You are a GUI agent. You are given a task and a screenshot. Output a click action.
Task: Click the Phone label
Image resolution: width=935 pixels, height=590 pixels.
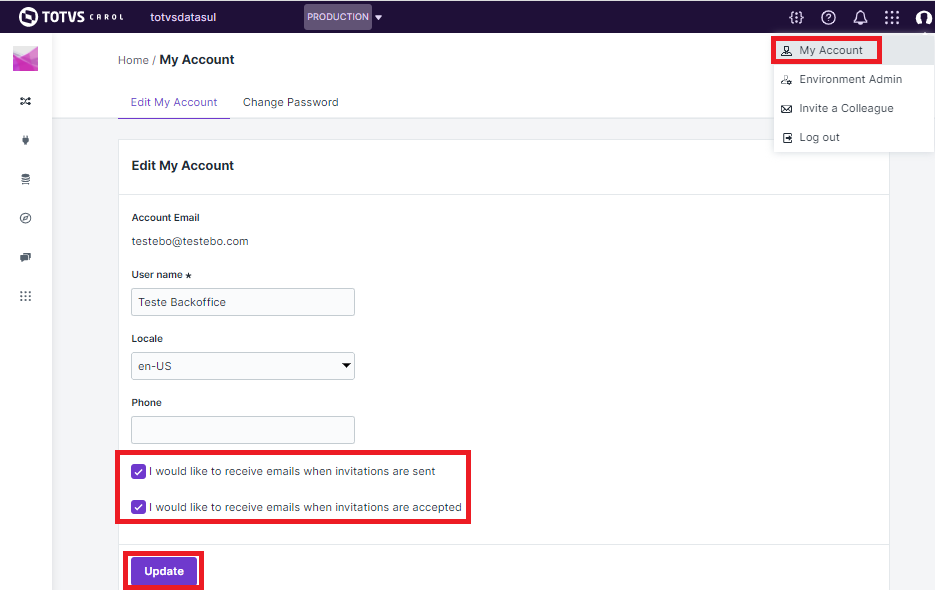tap(146, 403)
